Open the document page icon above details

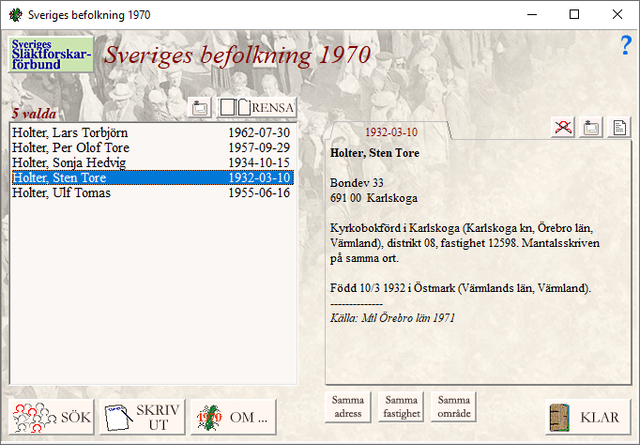(620, 127)
